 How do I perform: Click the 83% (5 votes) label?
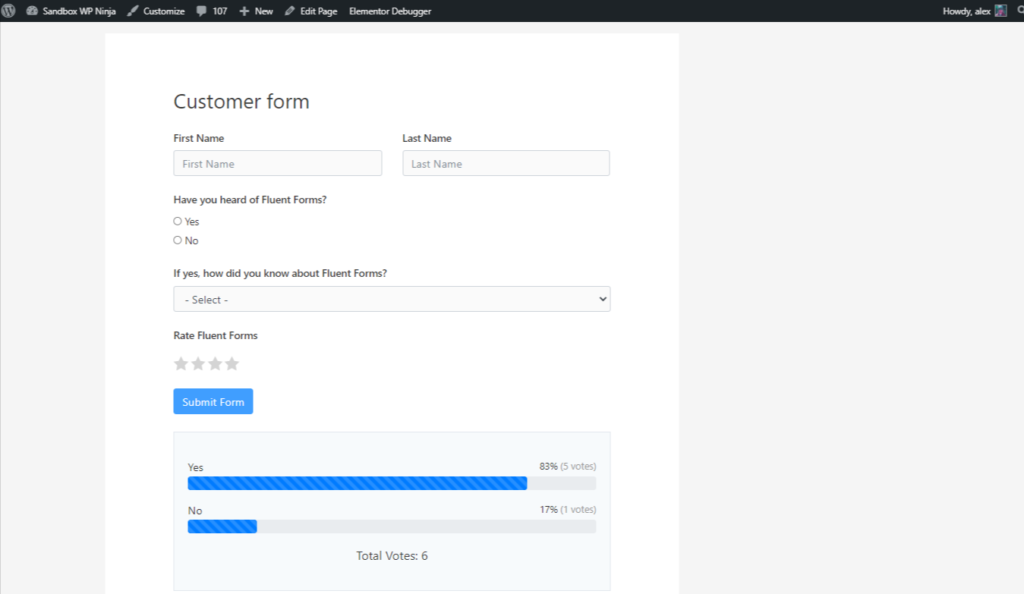point(568,466)
